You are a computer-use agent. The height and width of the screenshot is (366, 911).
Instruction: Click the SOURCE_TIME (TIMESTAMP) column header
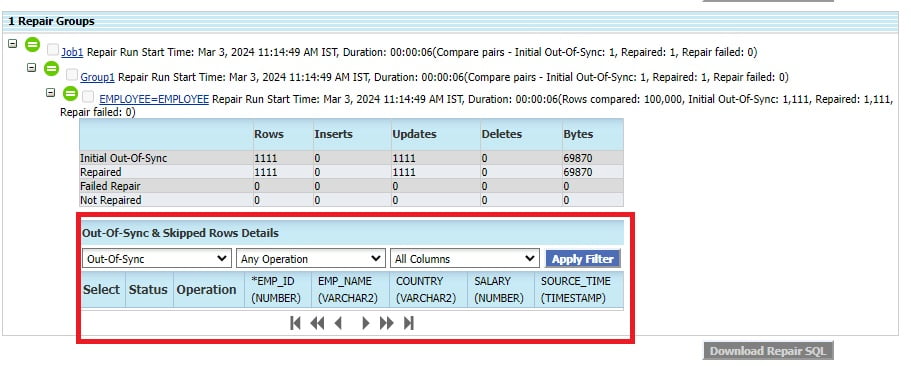coord(579,289)
